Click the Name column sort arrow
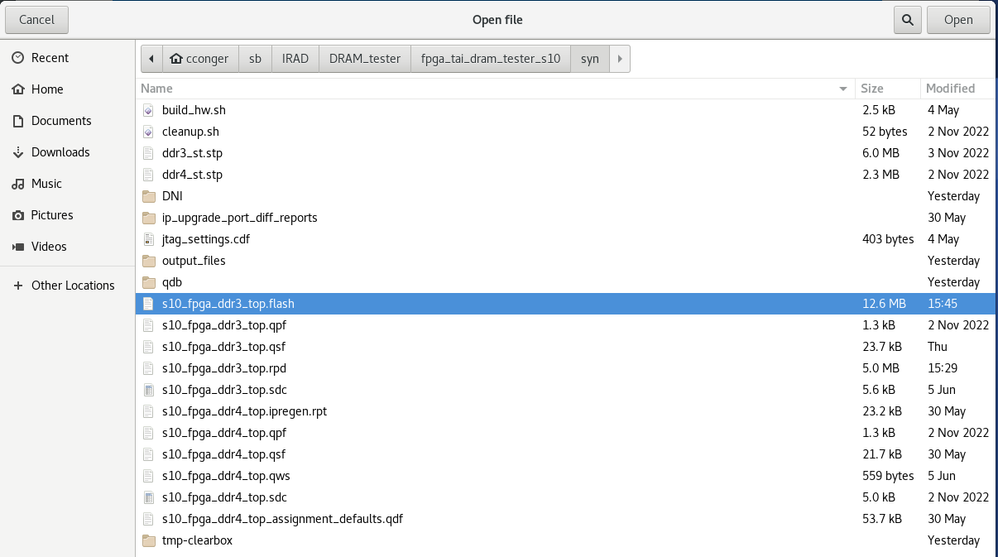 [843, 89]
